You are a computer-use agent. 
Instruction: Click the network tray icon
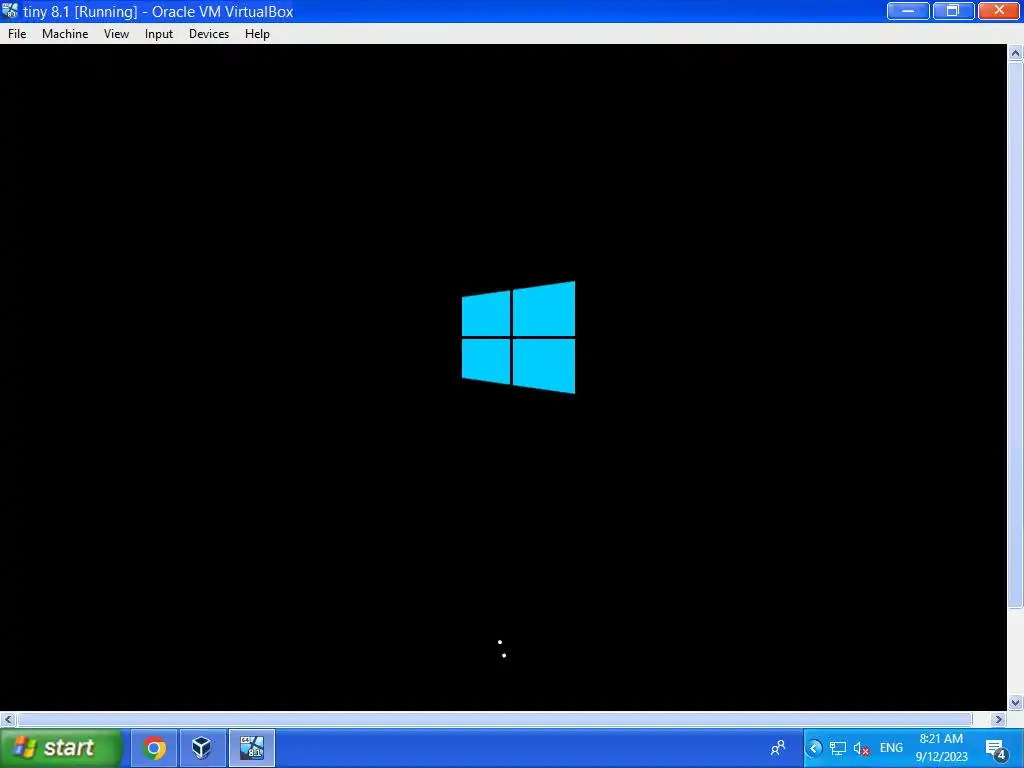click(838, 748)
